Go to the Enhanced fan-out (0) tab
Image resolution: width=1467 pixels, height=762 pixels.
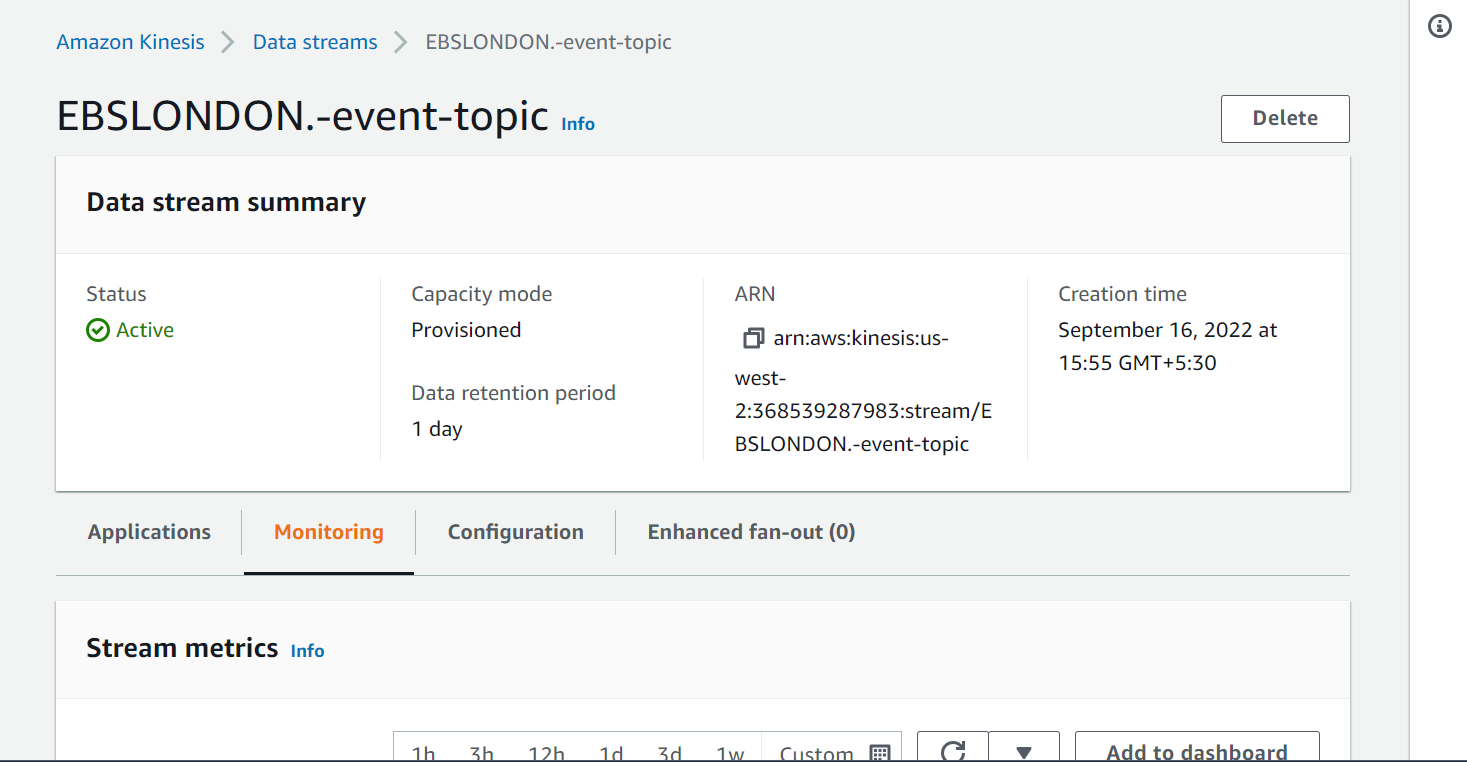[x=751, y=532]
